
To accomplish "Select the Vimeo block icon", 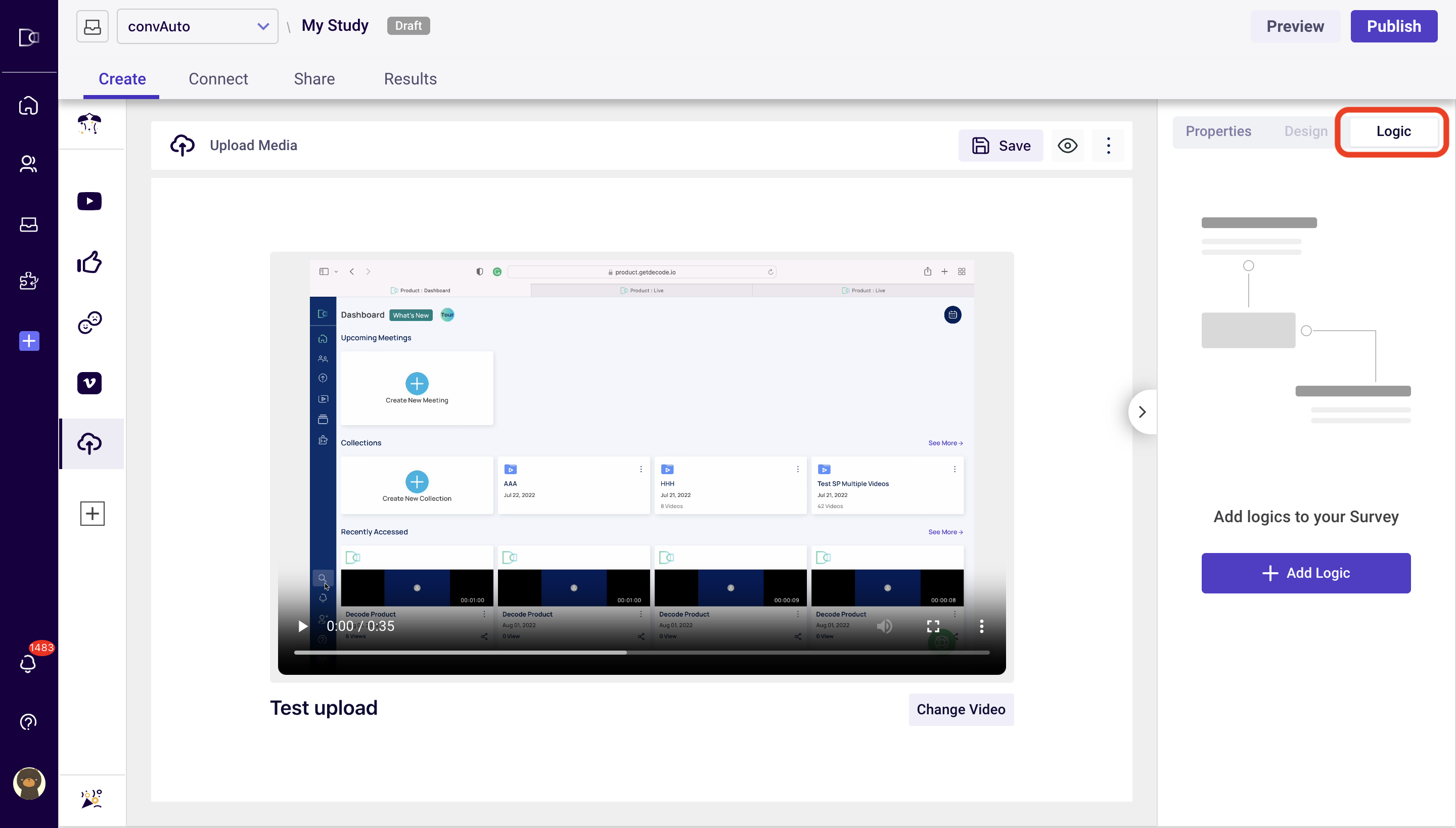I will [x=89, y=383].
